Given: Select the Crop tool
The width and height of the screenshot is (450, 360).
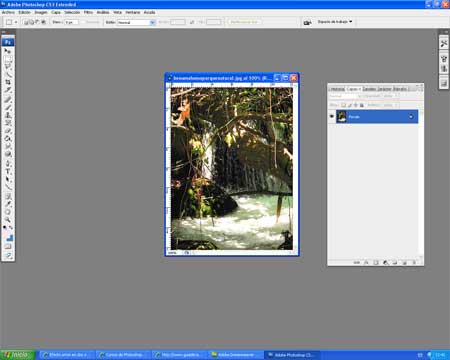Looking at the screenshot, I should pyautogui.click(x=8, y=82).
